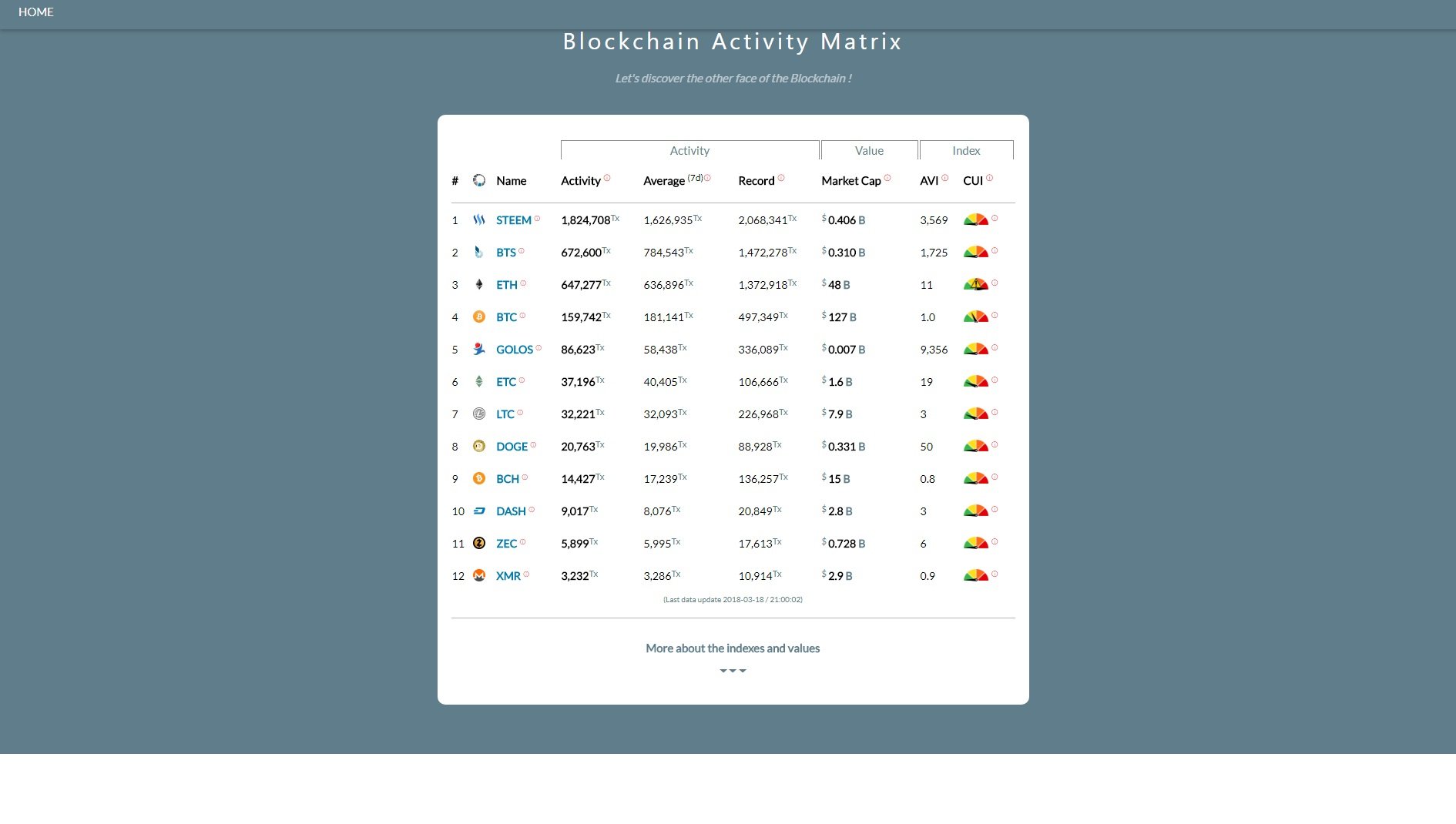Open the ZEC link
Image resolution: width=1456 pixels, height=824 pixels.
[507, 544]
